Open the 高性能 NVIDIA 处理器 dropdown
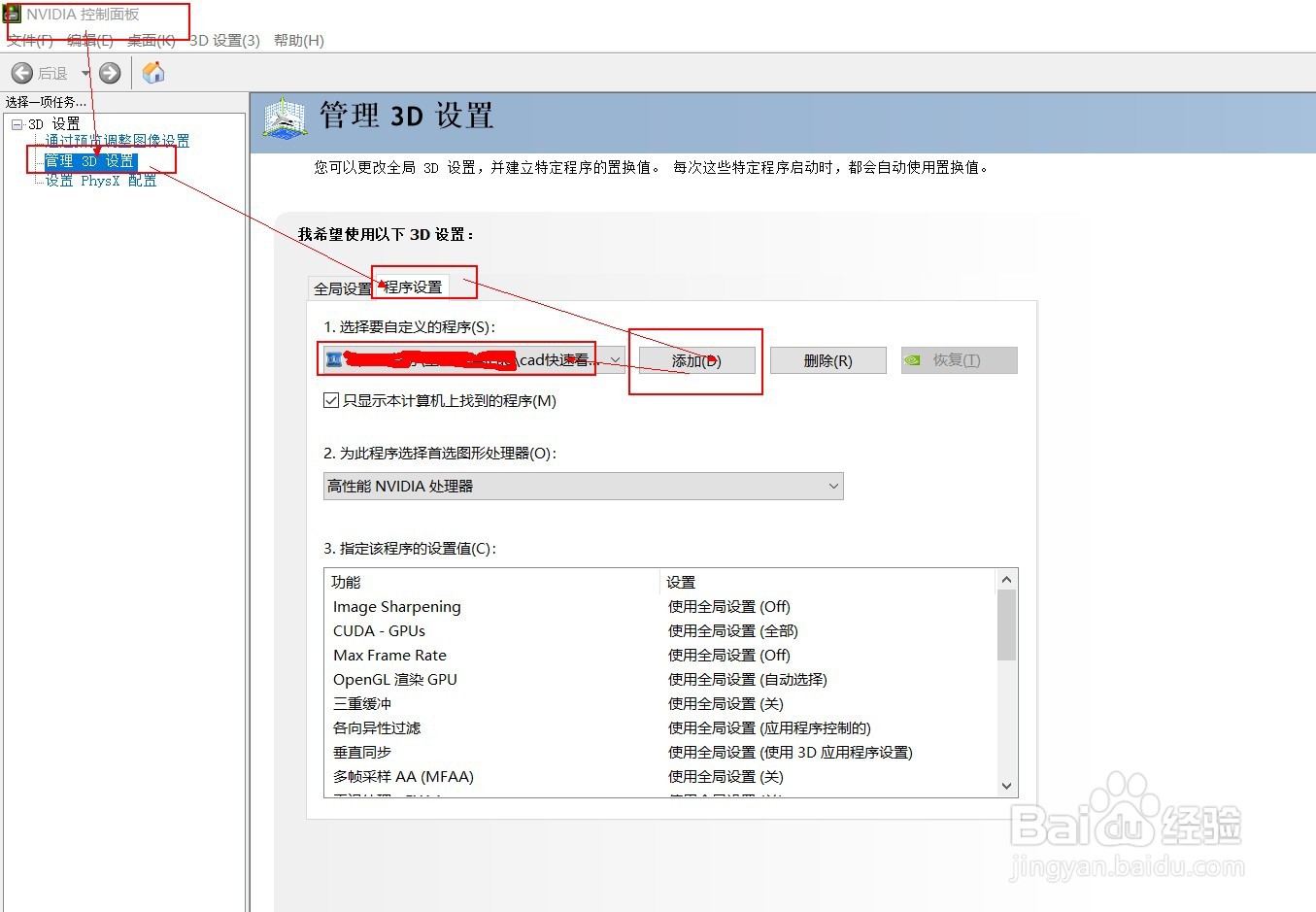This screenshot has height=912, width=1316. tap(583, 486)
